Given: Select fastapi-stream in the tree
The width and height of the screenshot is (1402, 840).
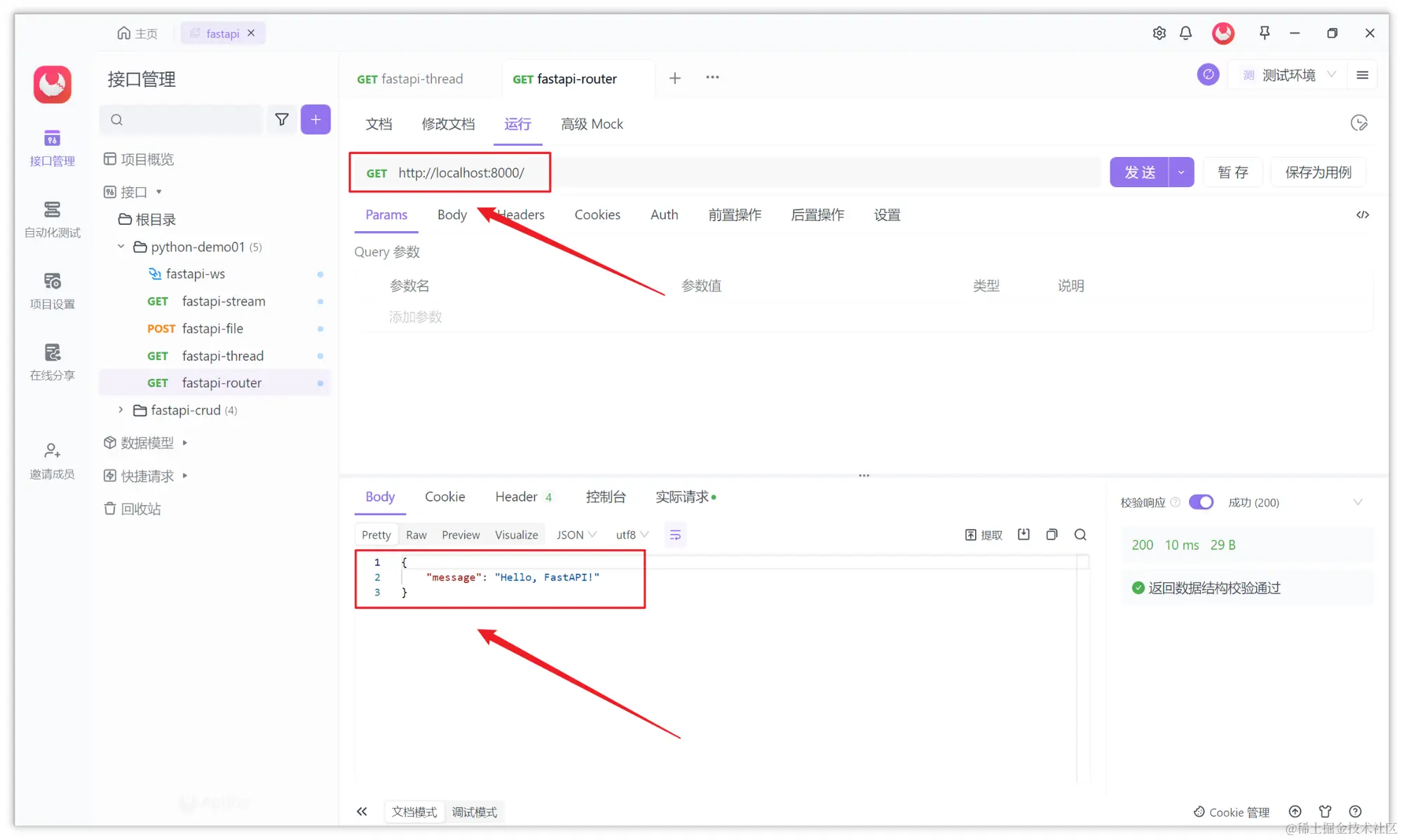Looking at the screenshot, I should tap(223, 301).
